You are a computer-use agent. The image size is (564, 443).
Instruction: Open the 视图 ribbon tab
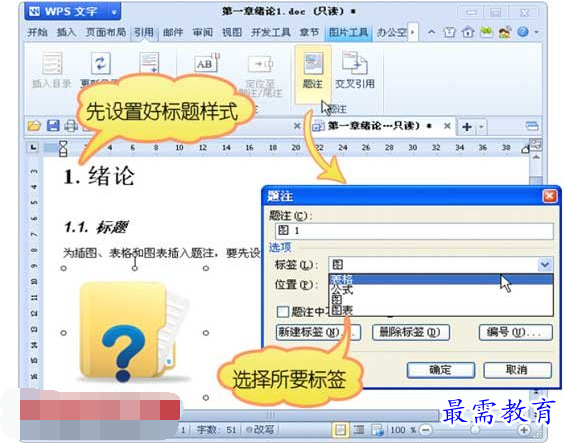tap(232, 32)
